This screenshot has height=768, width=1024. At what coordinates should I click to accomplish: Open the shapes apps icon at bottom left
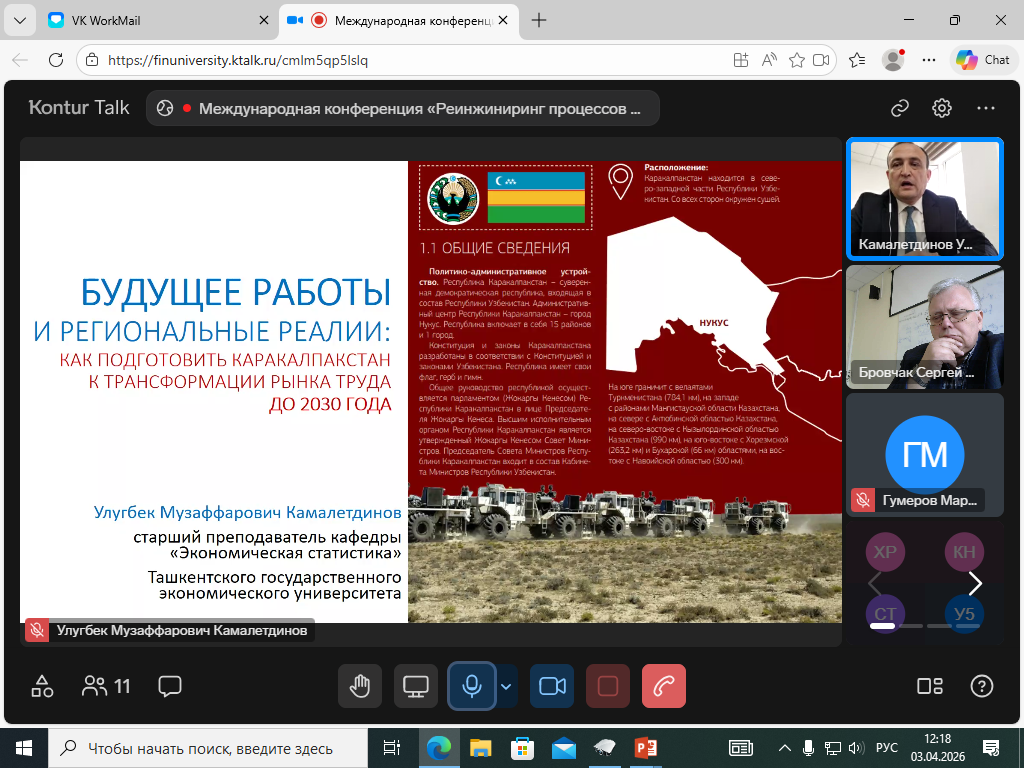click(42, 686)
